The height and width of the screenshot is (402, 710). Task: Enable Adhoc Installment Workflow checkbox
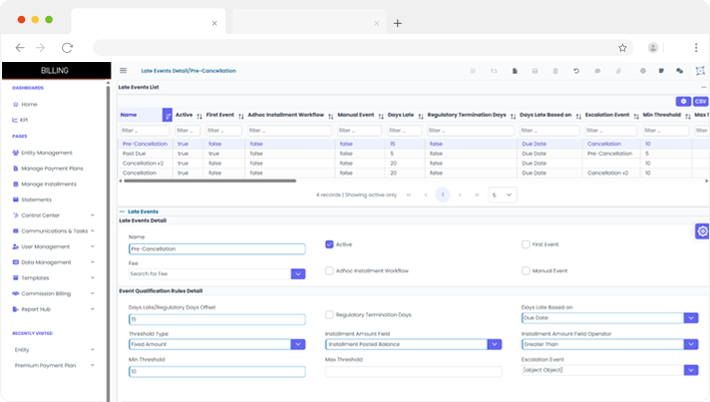pyautogui.click(x=329, y=271)
